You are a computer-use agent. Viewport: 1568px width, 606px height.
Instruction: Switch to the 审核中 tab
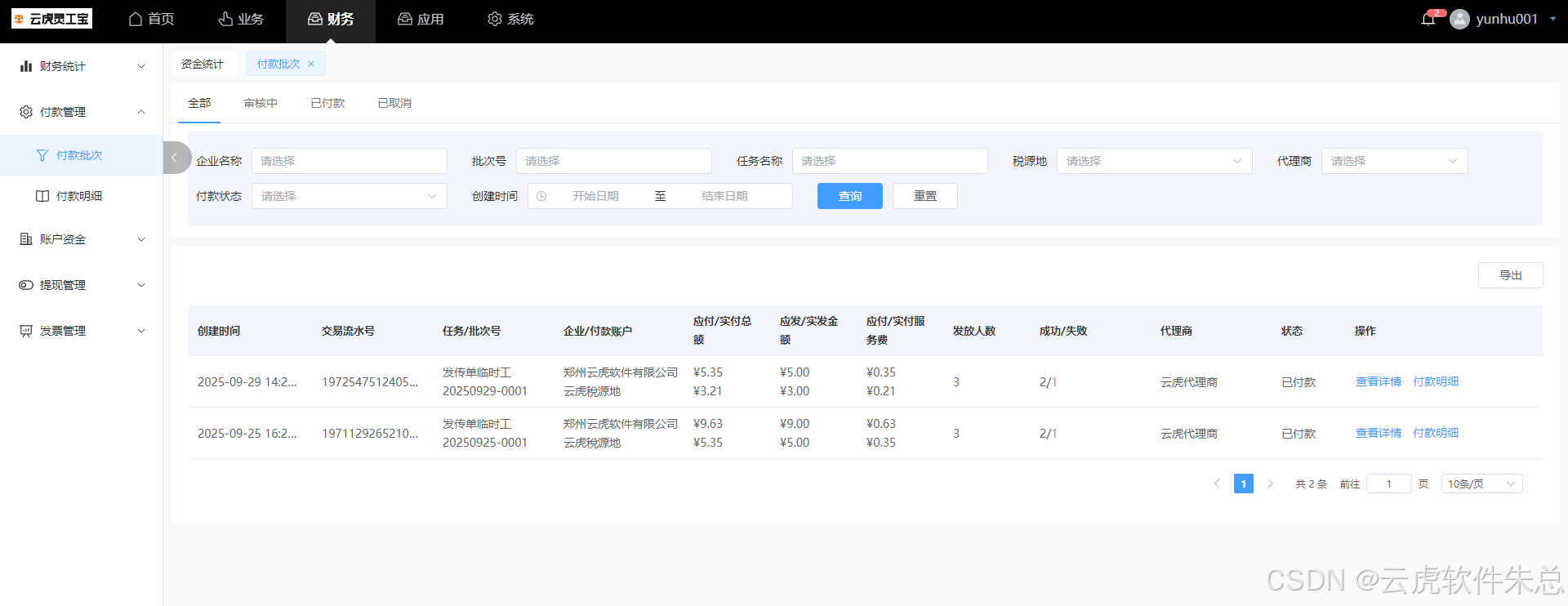click(x=261, y=103)
